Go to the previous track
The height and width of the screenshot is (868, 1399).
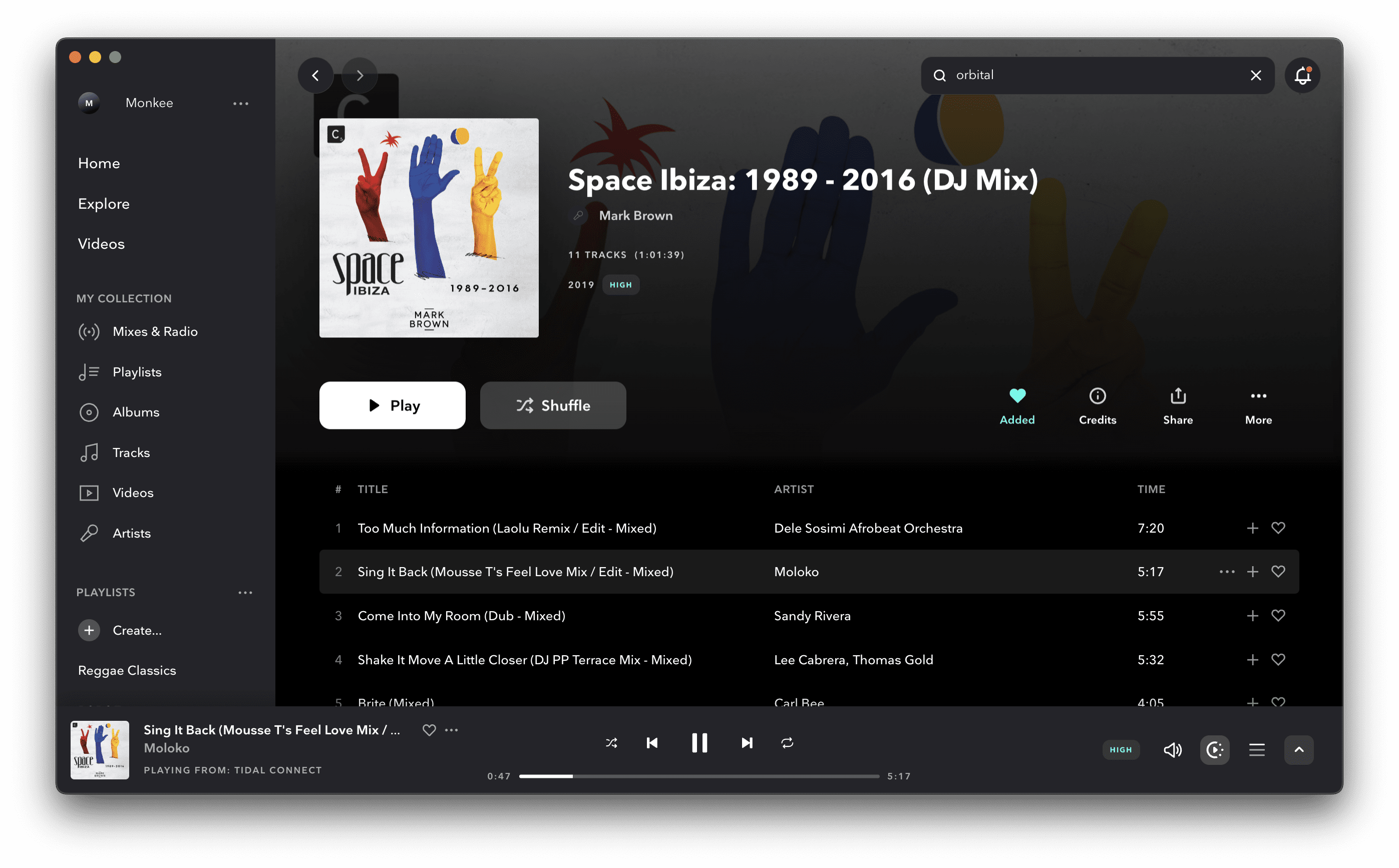click(x=651, y=743)
